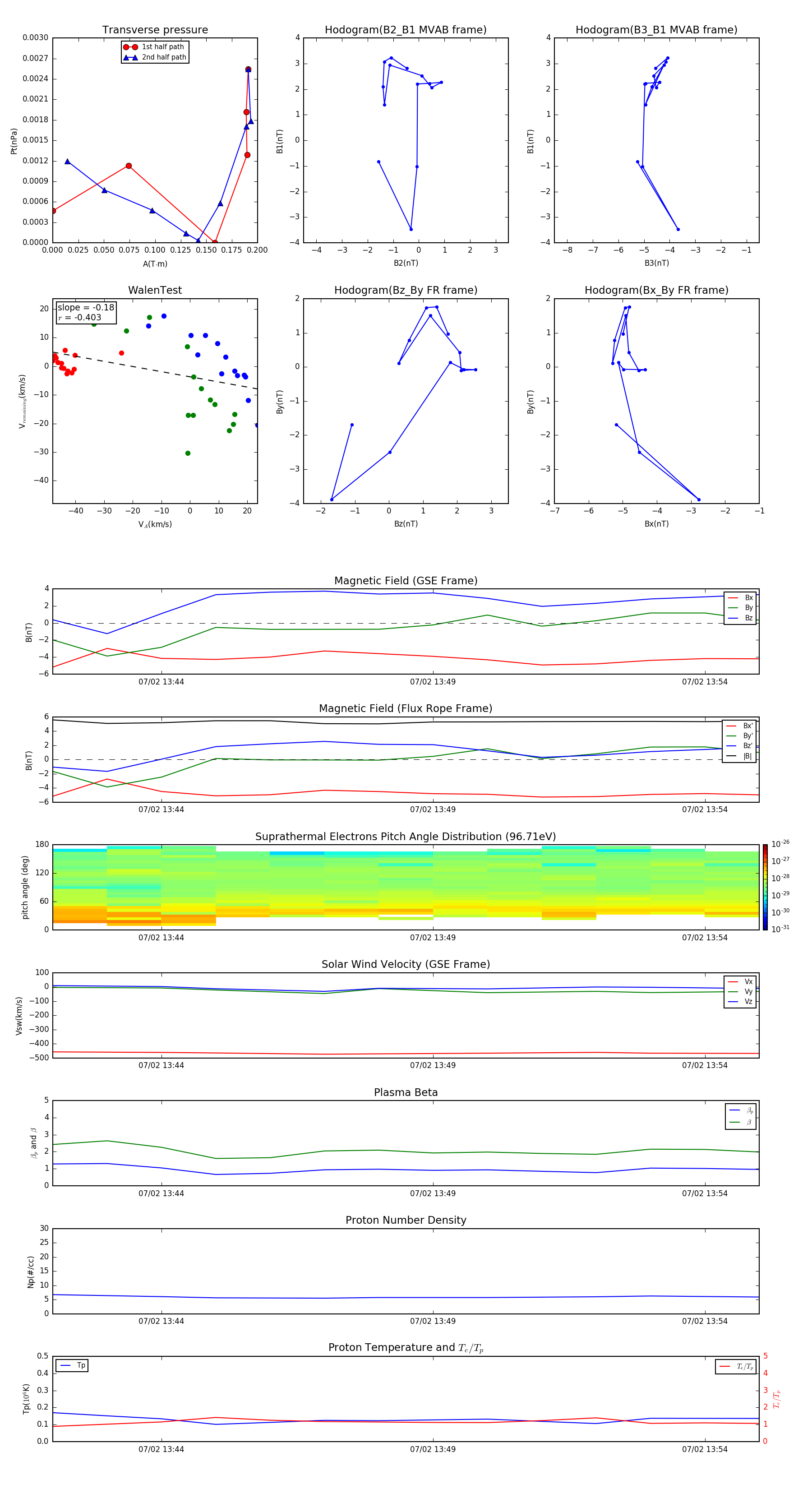Click the 'A(T·m)' x-axis label
The image size is (812, 1489).
pos(155,264)
